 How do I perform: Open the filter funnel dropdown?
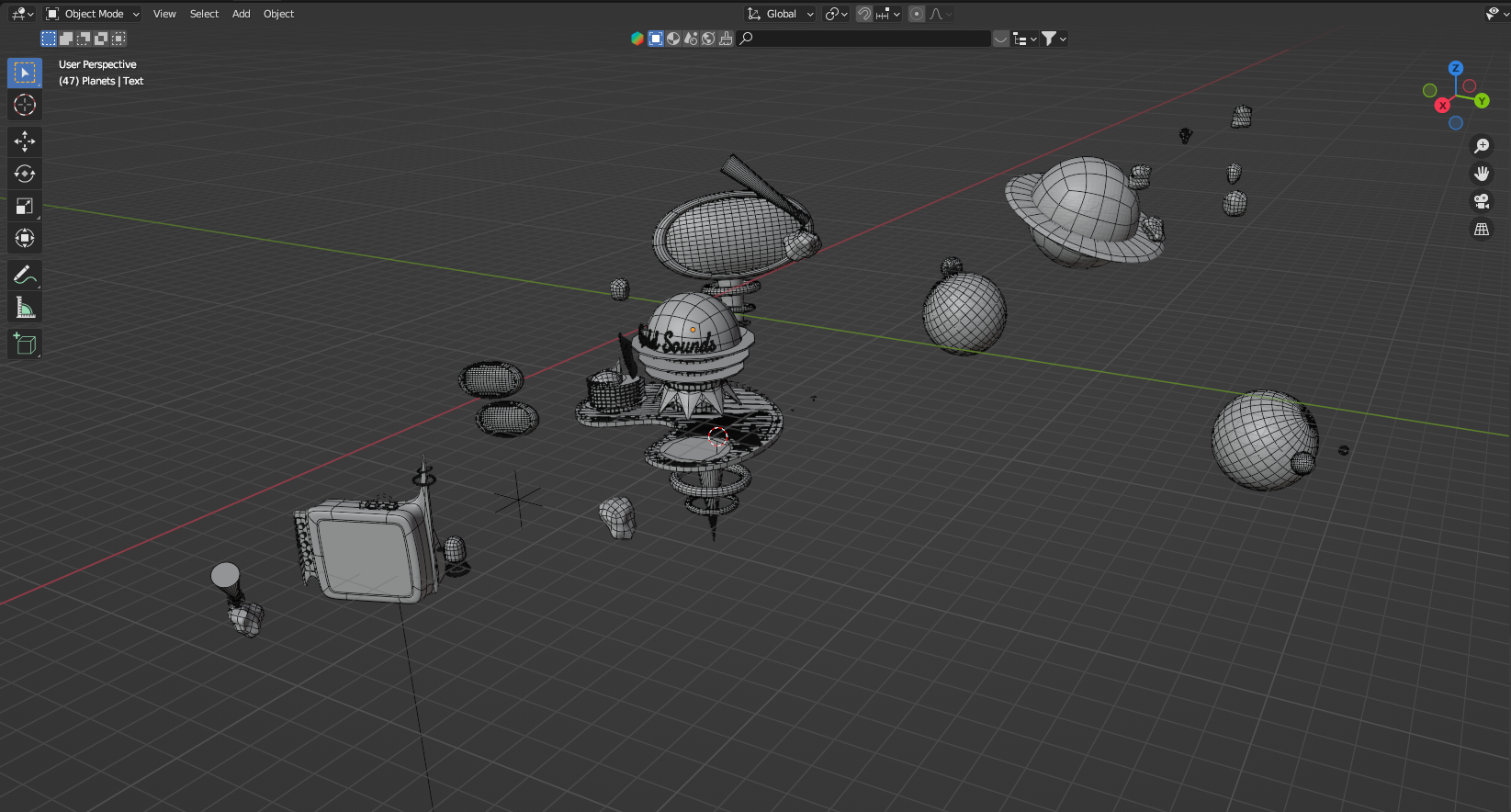coord(1053,39)
